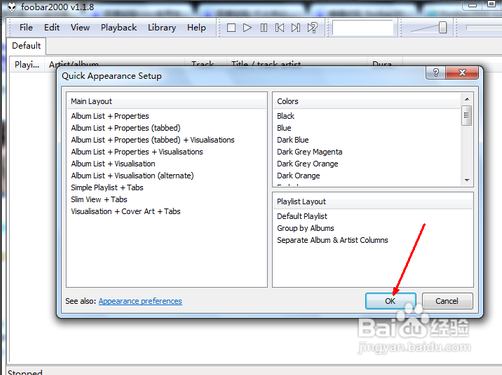502x375 pixels.
Task: Open the Library menu
Action: pyautogui.click(x=162, y=28)
